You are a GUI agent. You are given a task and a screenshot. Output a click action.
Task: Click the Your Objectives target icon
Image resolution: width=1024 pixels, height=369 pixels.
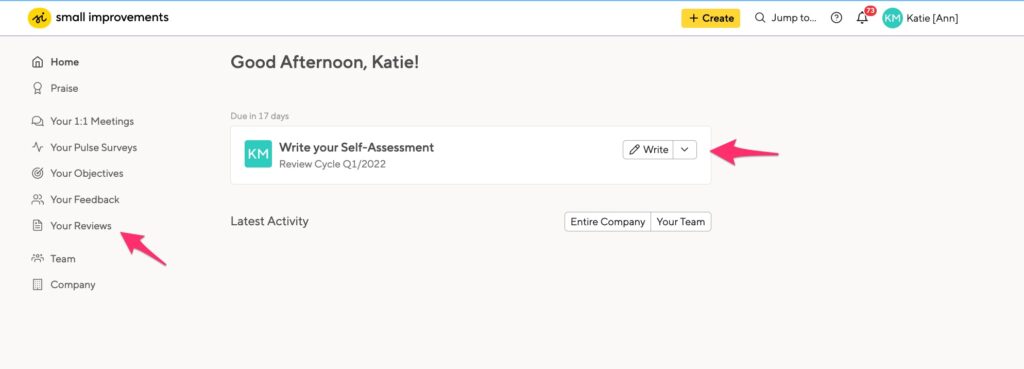[38, 174]
